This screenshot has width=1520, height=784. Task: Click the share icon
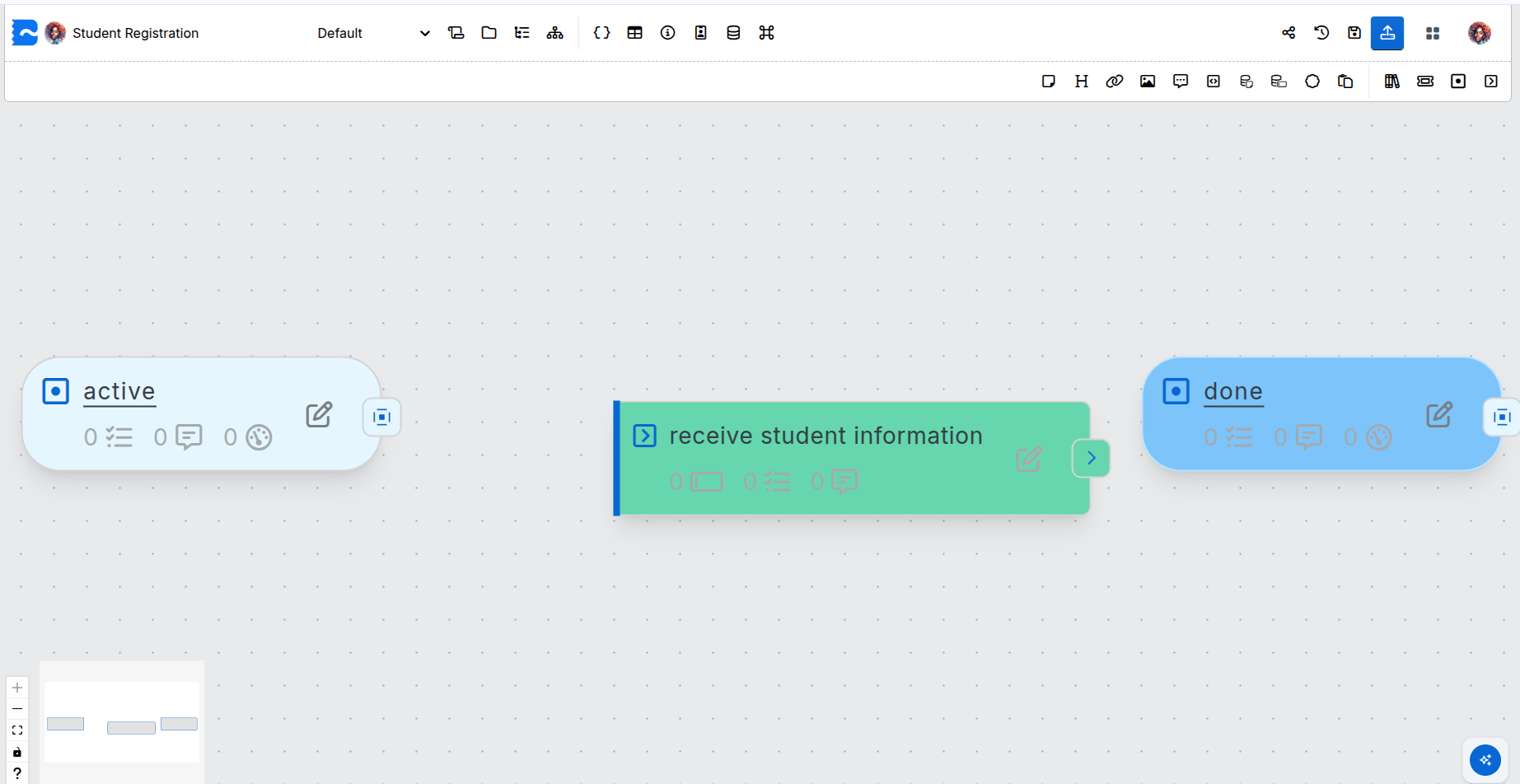coord(1288,33)
